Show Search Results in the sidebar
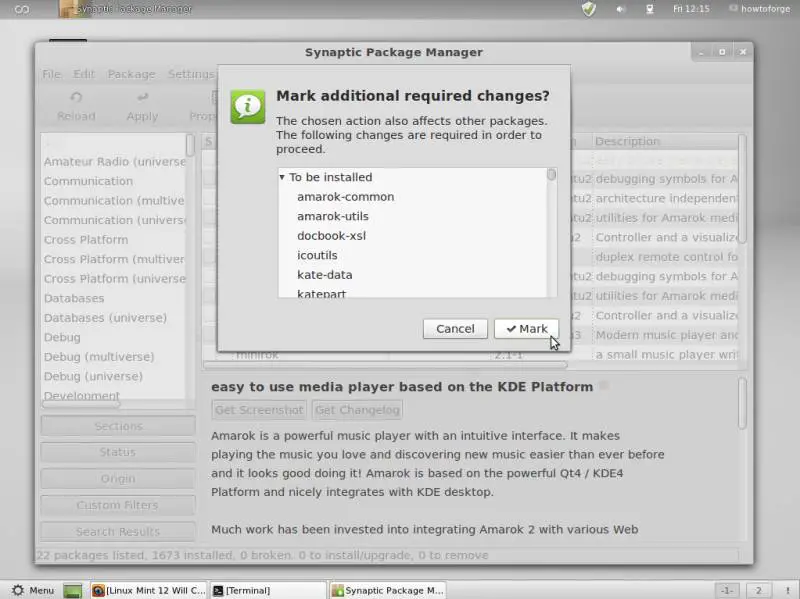 point(118,532)
